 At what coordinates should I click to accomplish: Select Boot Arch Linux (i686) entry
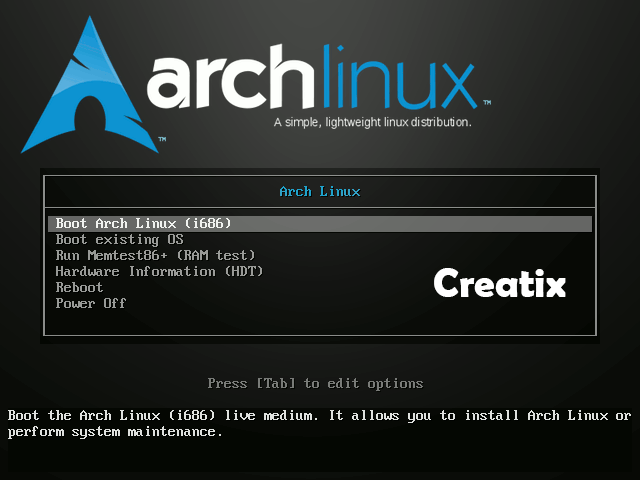[320, 224]
